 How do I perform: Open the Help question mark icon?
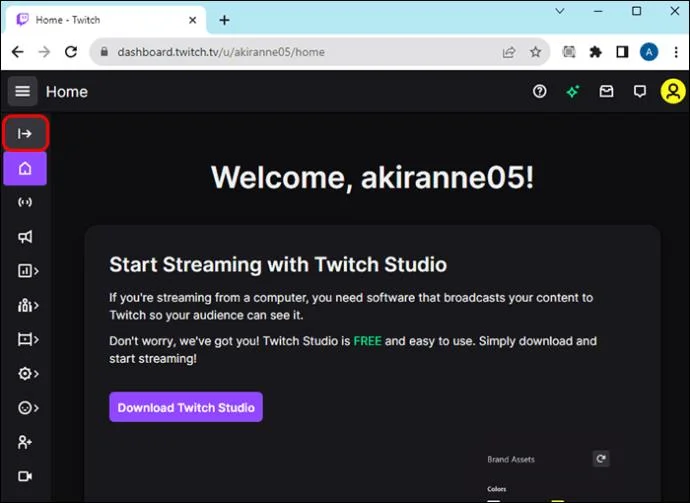540,92
